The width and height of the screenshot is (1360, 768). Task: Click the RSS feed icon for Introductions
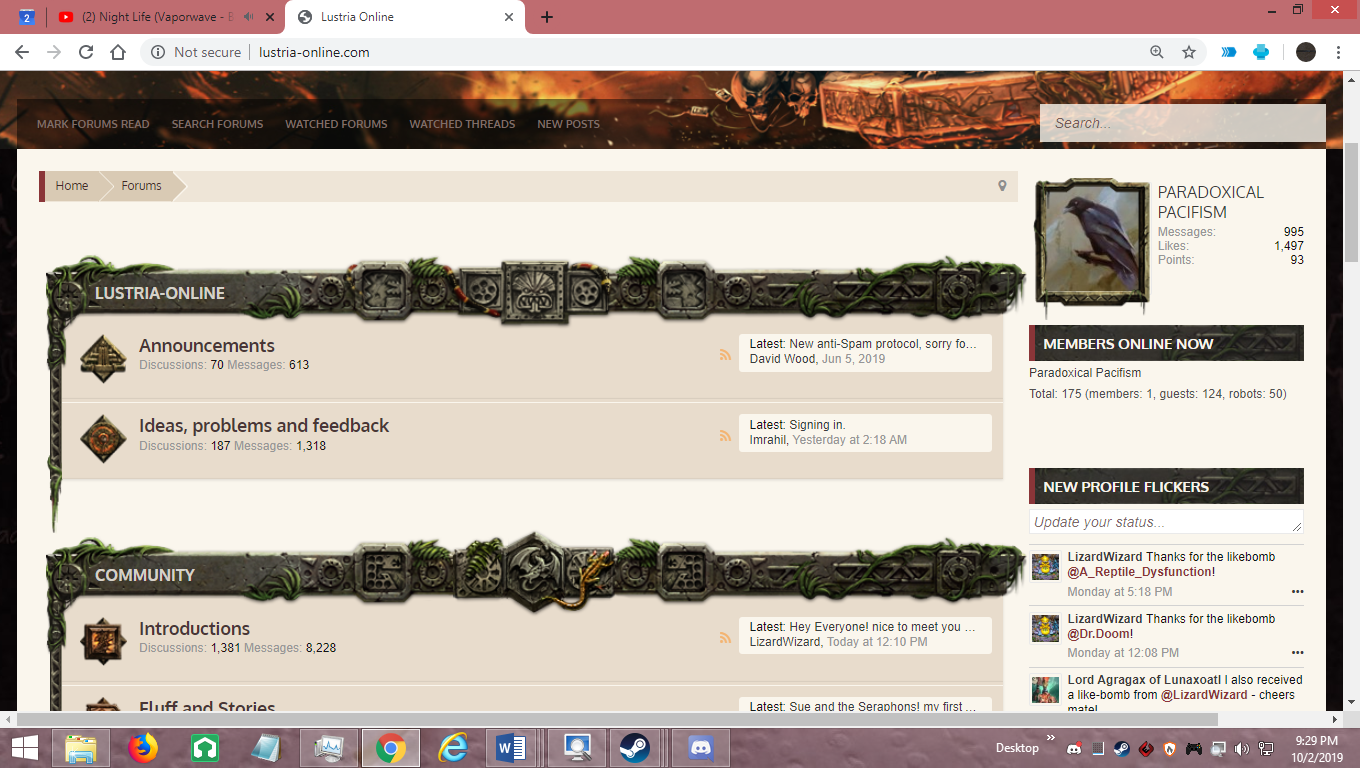[x=725, y=638]
